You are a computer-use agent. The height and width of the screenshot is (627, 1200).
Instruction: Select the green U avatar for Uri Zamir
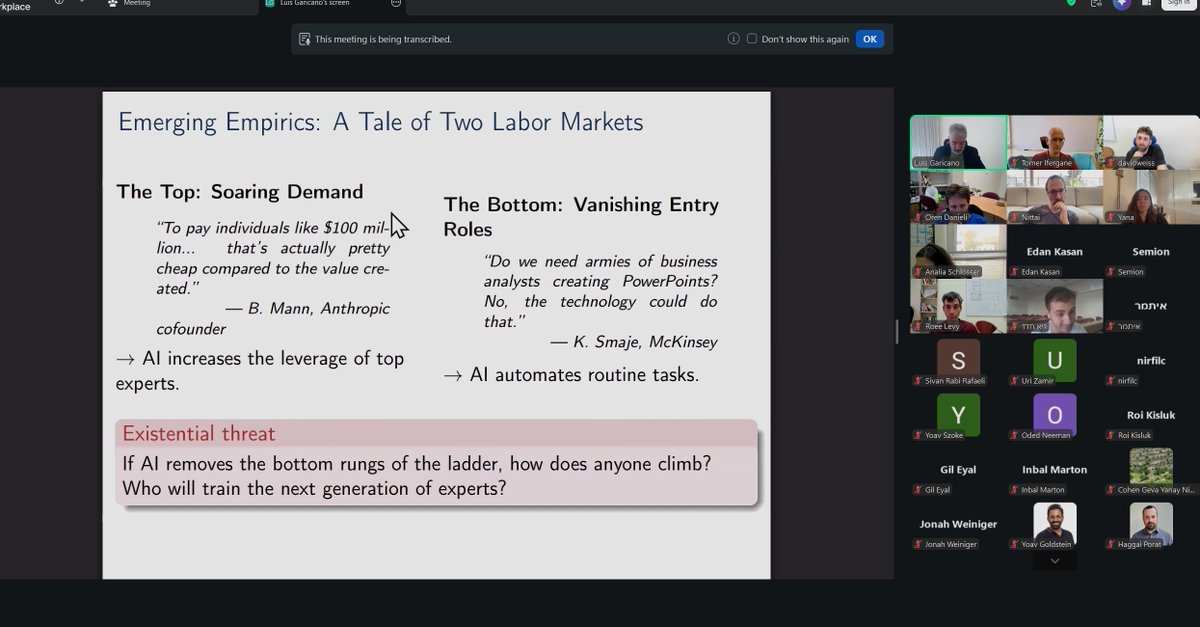pos(1055,360)
